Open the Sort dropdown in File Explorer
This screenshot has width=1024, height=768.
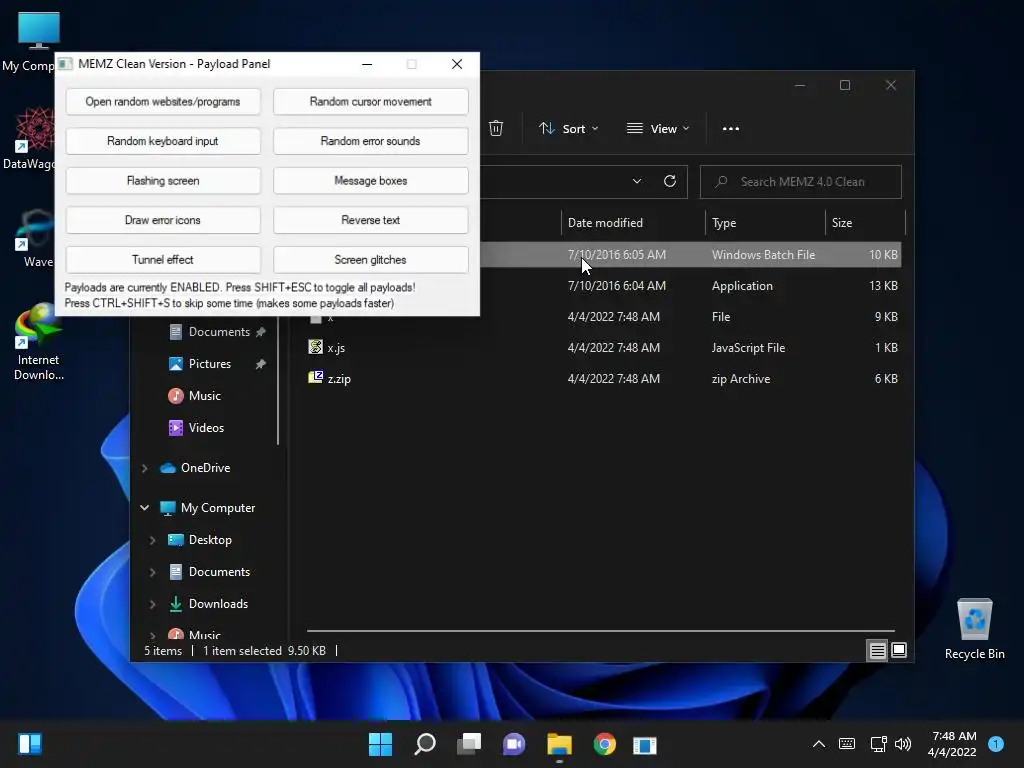coord(568,129)
